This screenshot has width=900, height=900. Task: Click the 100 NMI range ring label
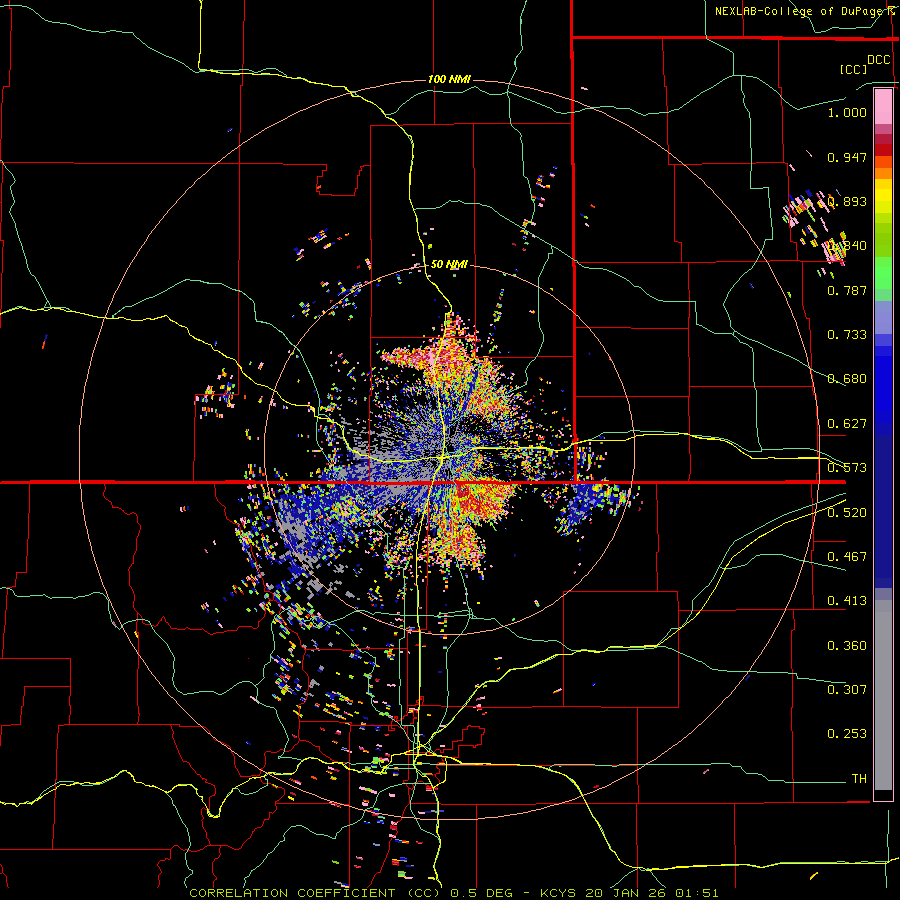pyautogui.click(x=449, y=79)
